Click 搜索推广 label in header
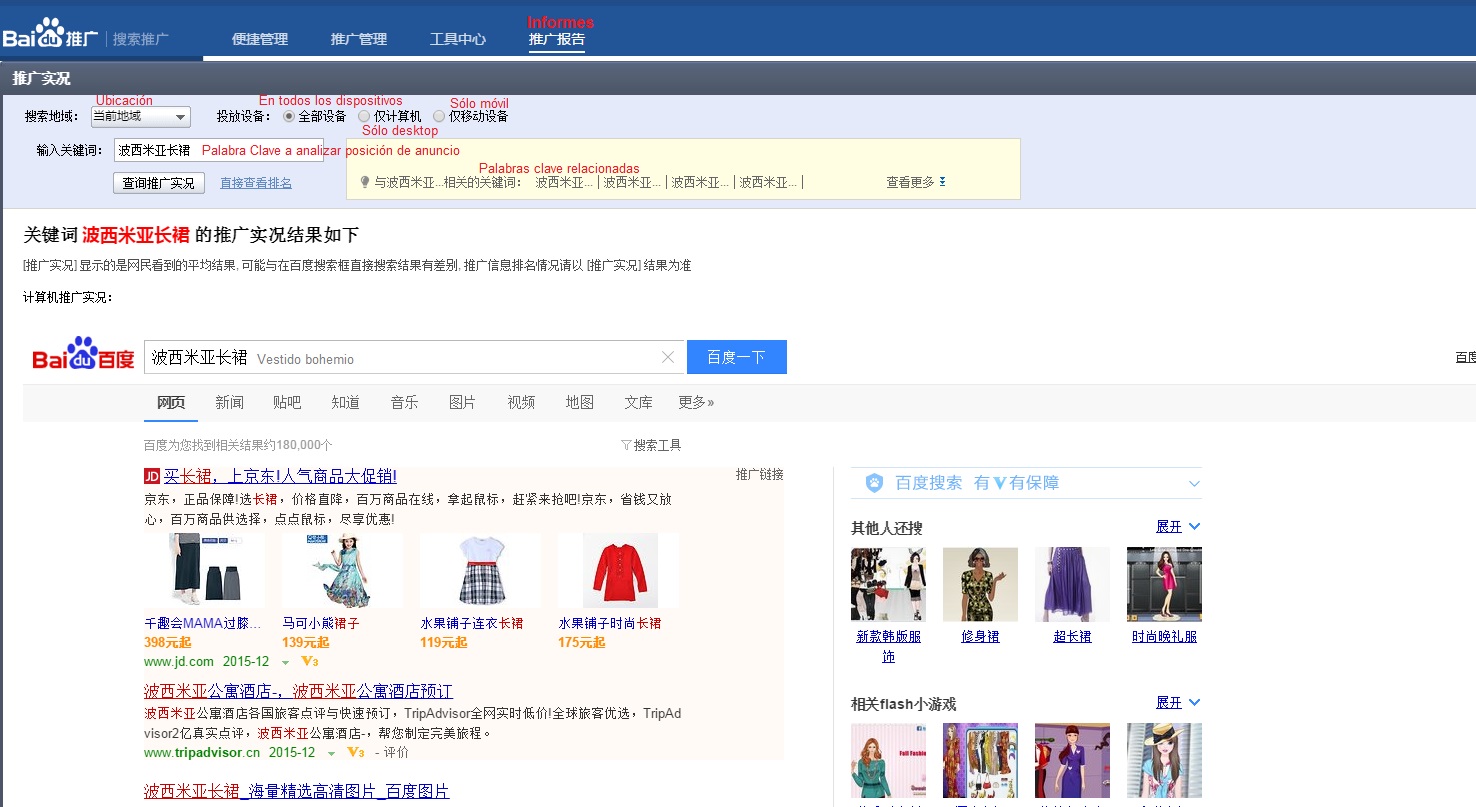Viewport: 1476px width, 807px height. [x=140, y=39]
